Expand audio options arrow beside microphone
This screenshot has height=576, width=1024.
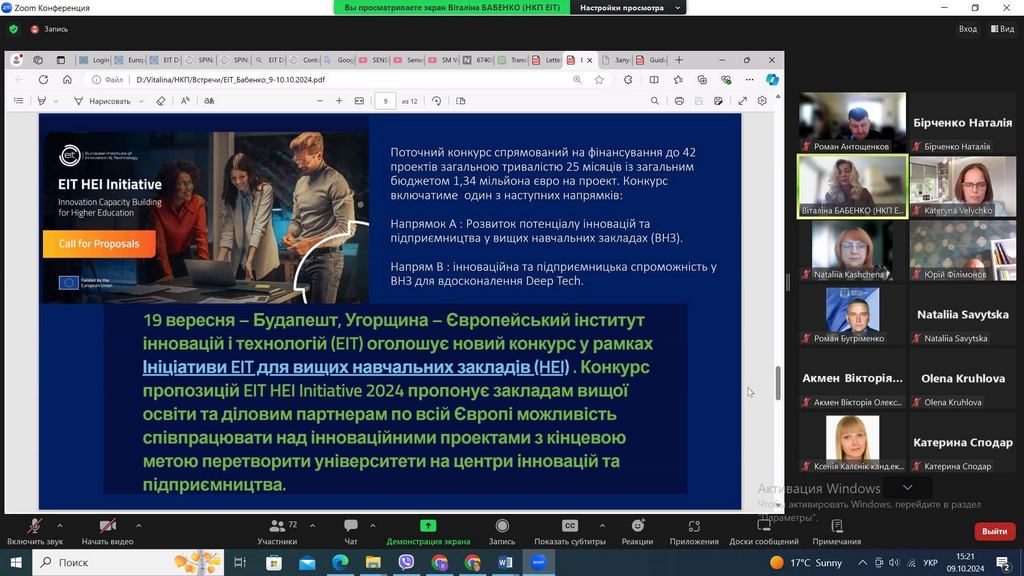point(60,525)
